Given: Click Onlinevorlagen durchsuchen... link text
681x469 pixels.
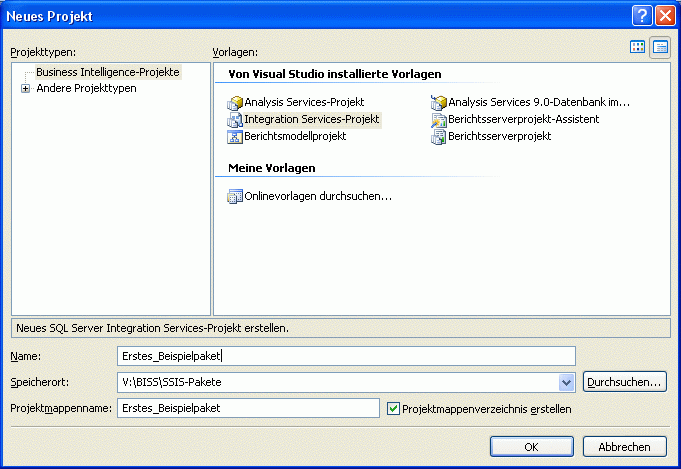Looking at the screenshot, I should click(318, 196).
